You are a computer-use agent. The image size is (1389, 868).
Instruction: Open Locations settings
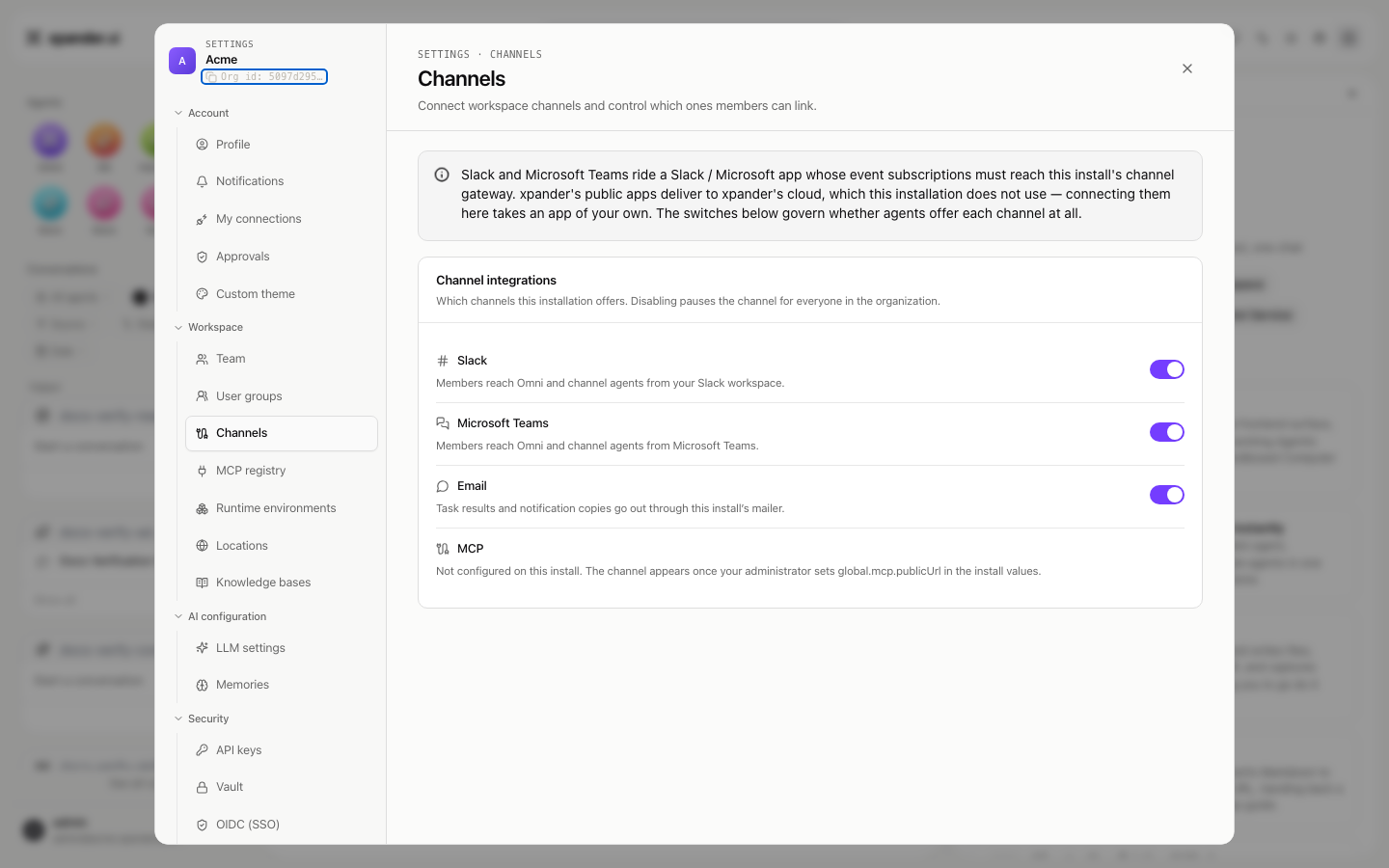click(x=282, y=546)
